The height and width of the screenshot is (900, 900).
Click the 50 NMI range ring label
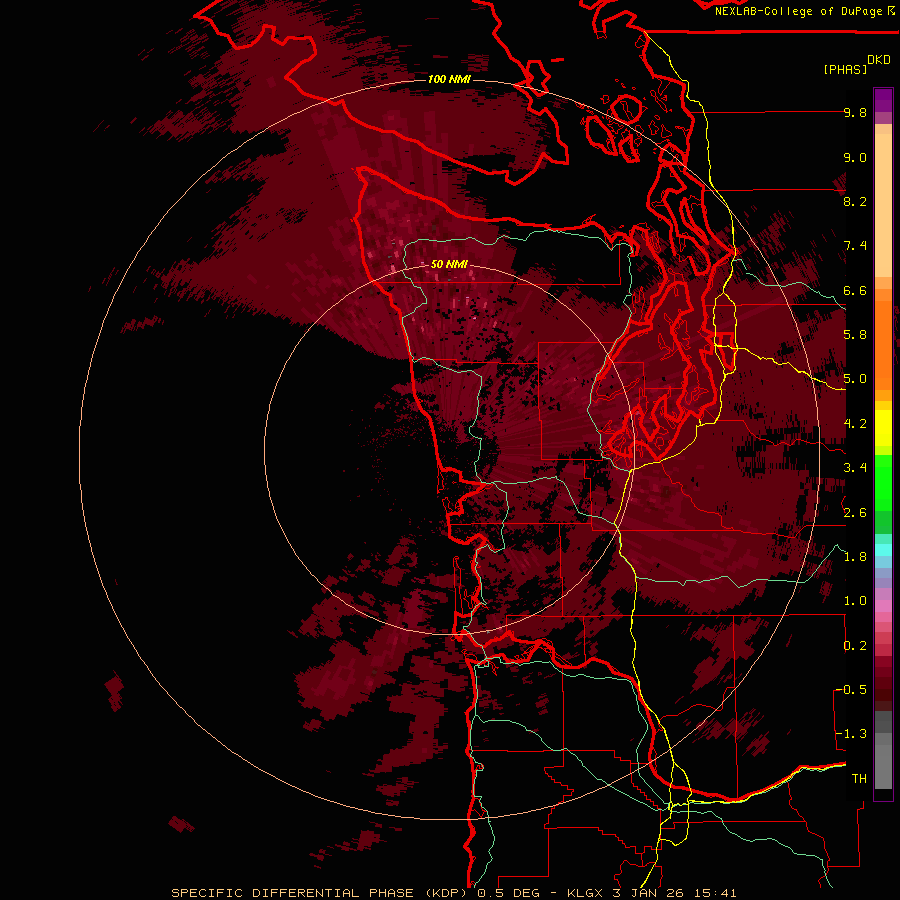449,265
